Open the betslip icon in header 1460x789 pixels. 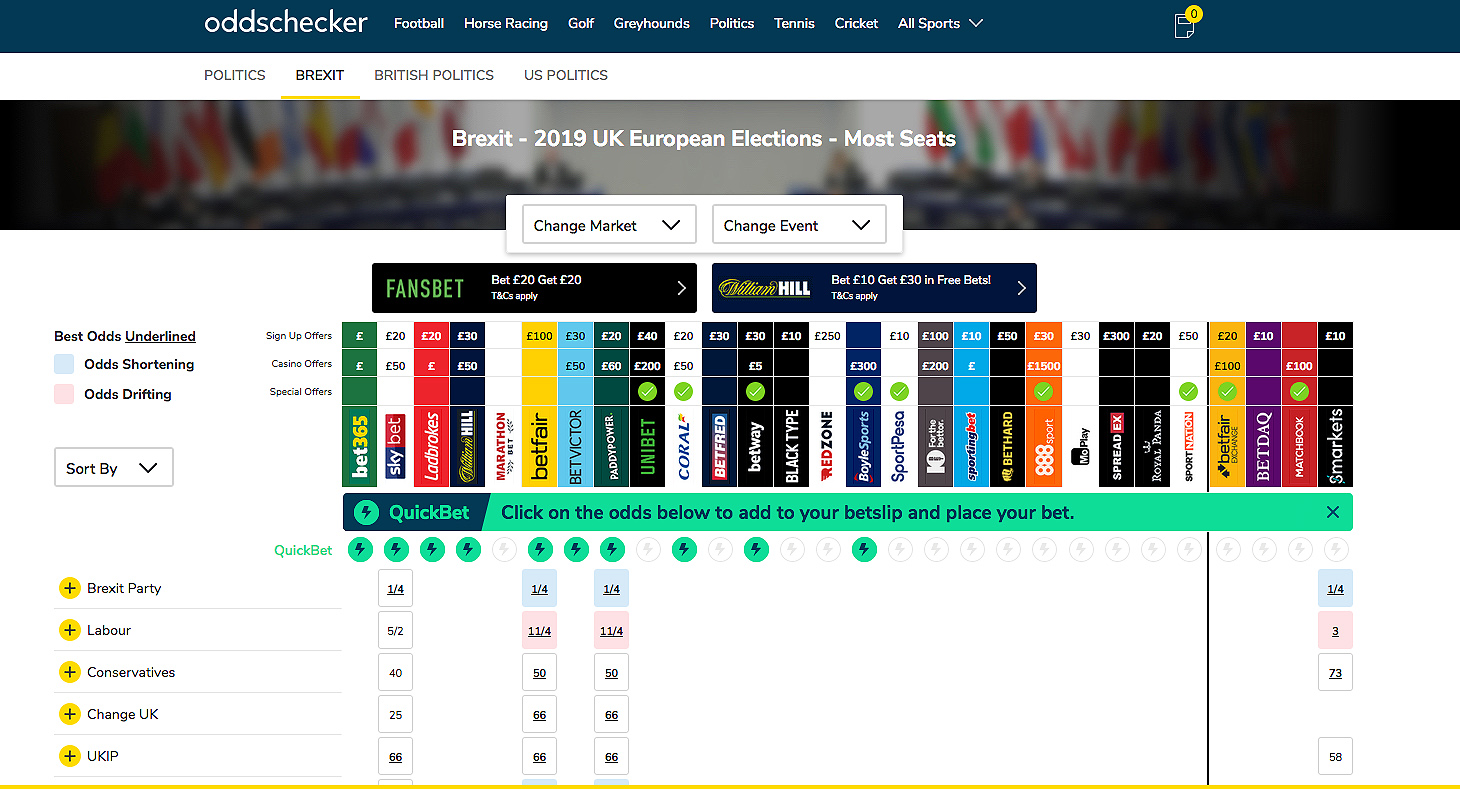click(1186, 24)
